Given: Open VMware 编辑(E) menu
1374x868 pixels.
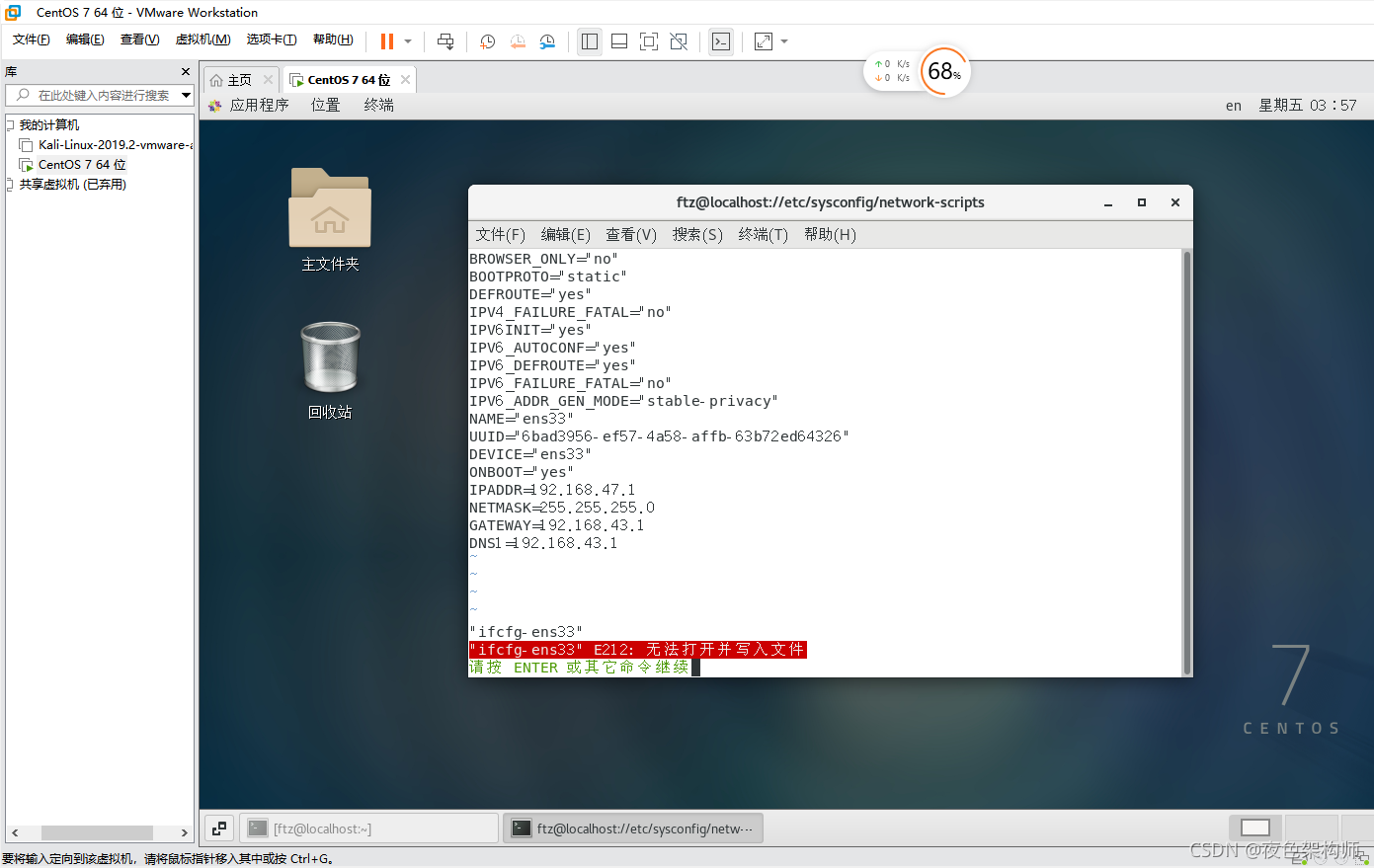Looking at the screenshot, I should tap(85, 39).
